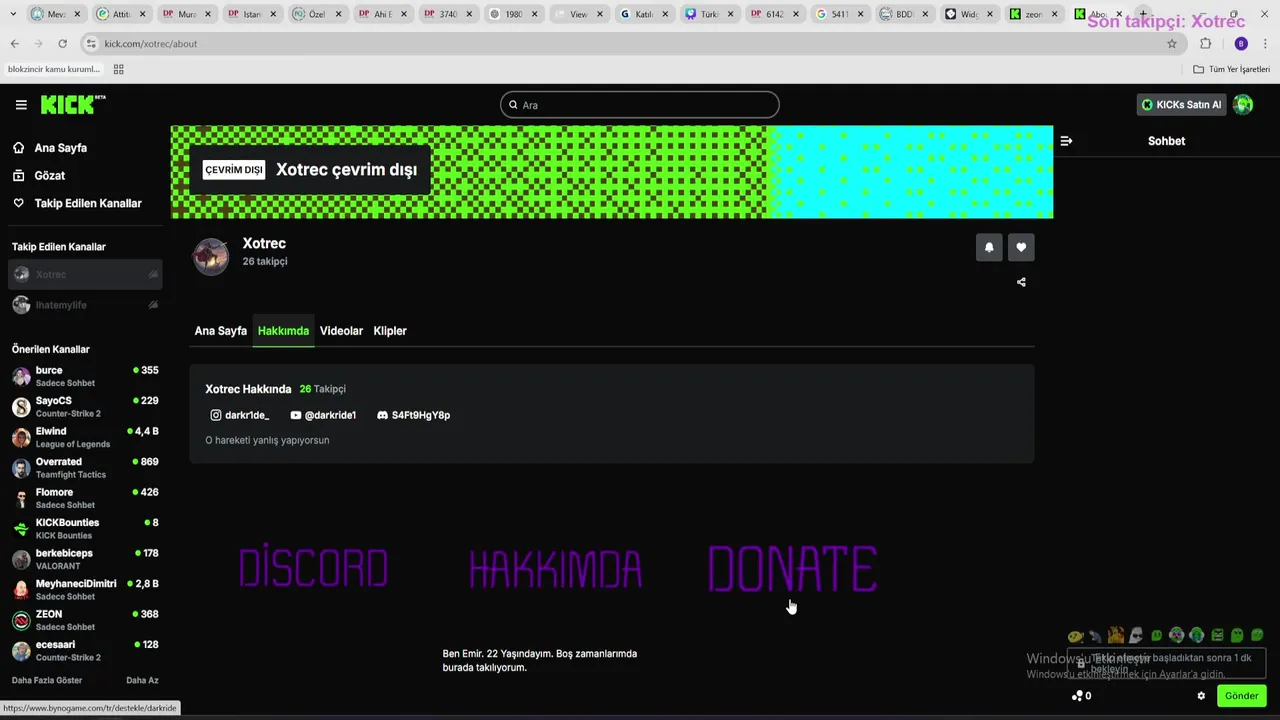Open Chrome profile B icon
The image size is (1280, 720).
point(1241,44)
